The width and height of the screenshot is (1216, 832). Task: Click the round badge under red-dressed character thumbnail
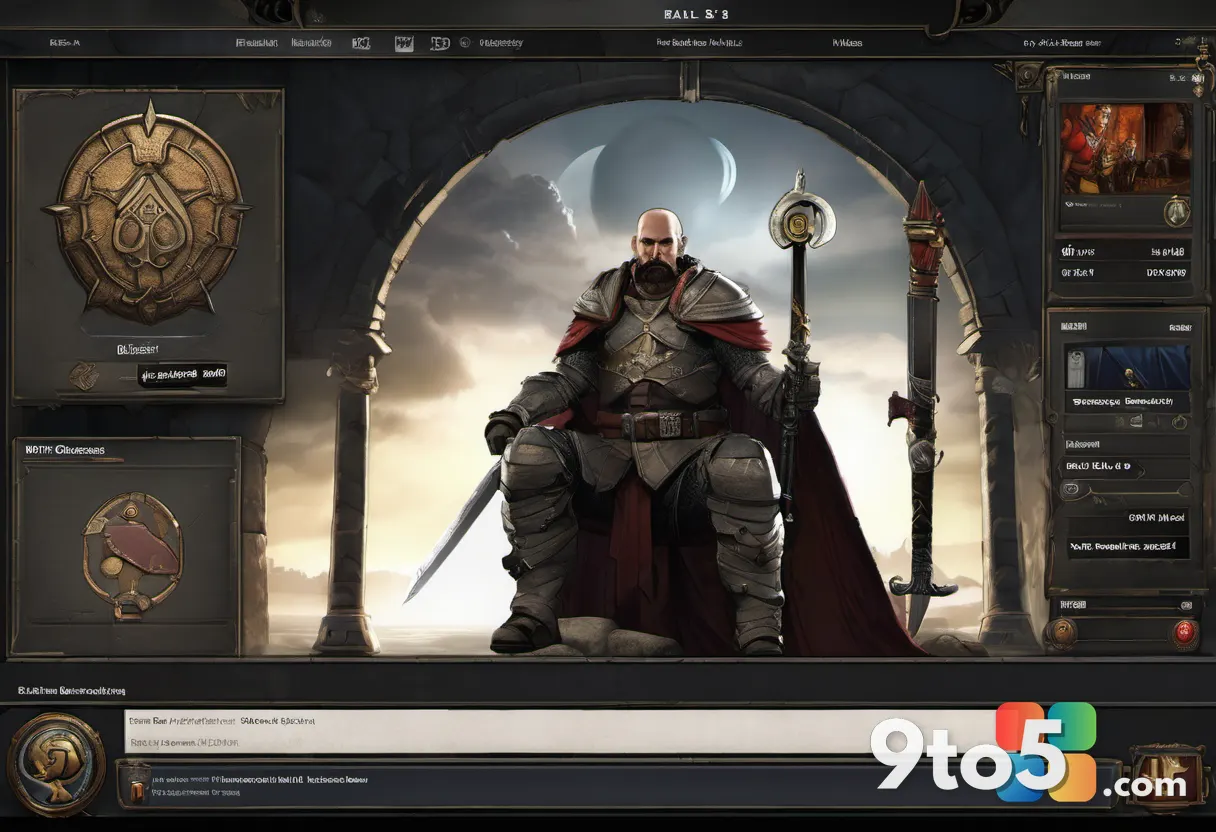click(x=1177, y=211)
